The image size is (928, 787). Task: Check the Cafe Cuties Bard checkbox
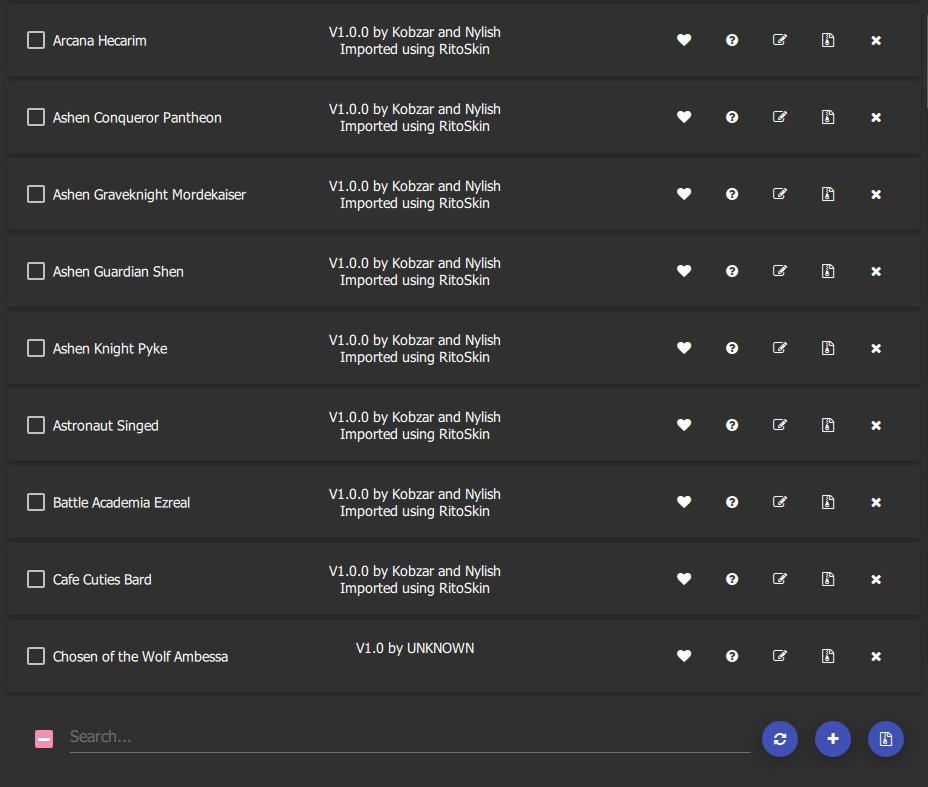36,579
